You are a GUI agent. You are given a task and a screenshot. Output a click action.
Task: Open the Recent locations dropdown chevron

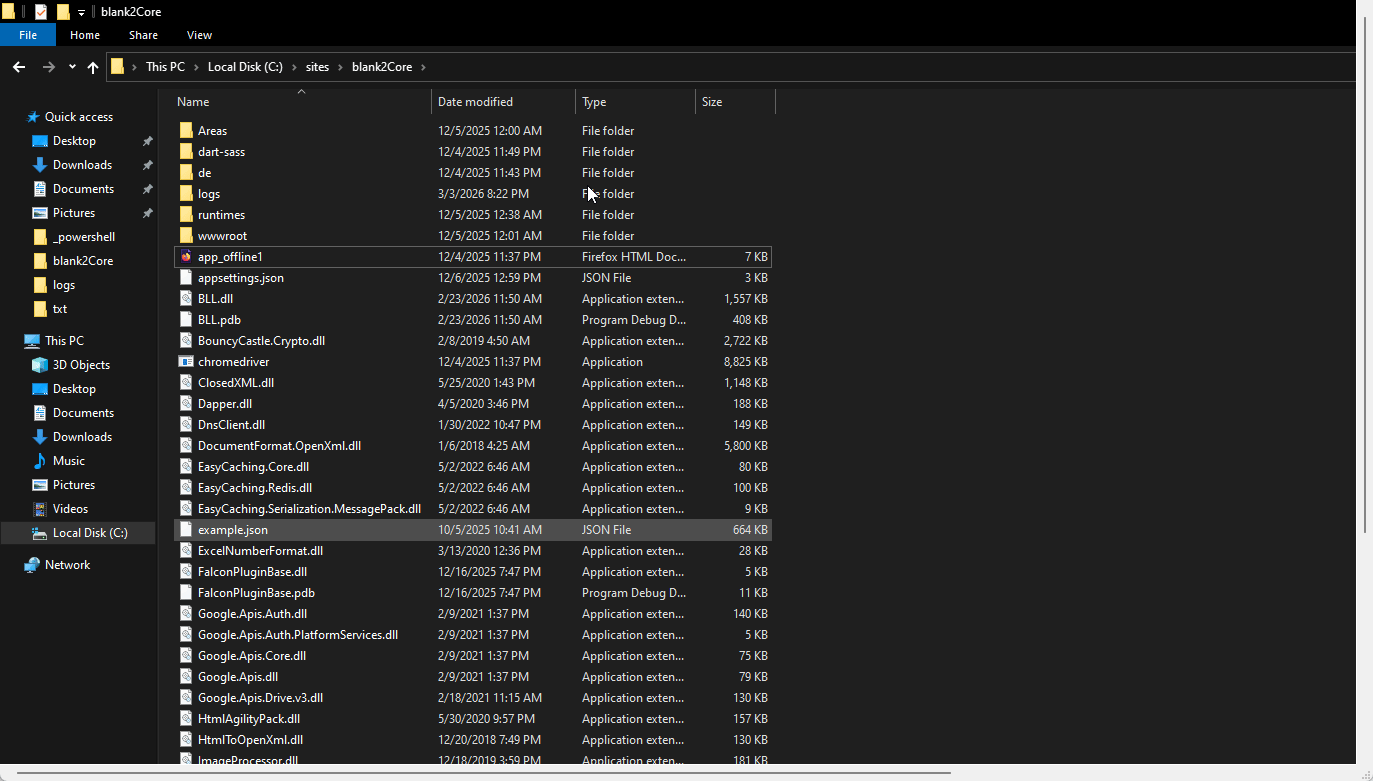tap(72, 67)
